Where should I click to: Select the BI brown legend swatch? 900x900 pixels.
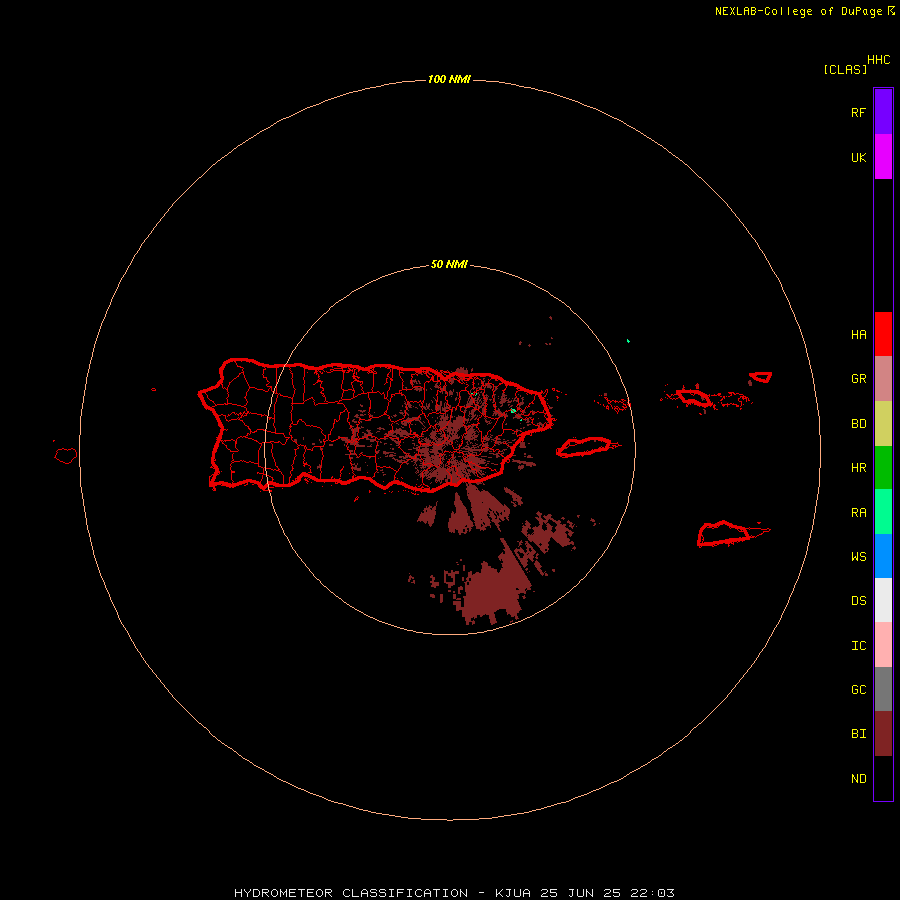pyautogui.click(x=883, y=734)
